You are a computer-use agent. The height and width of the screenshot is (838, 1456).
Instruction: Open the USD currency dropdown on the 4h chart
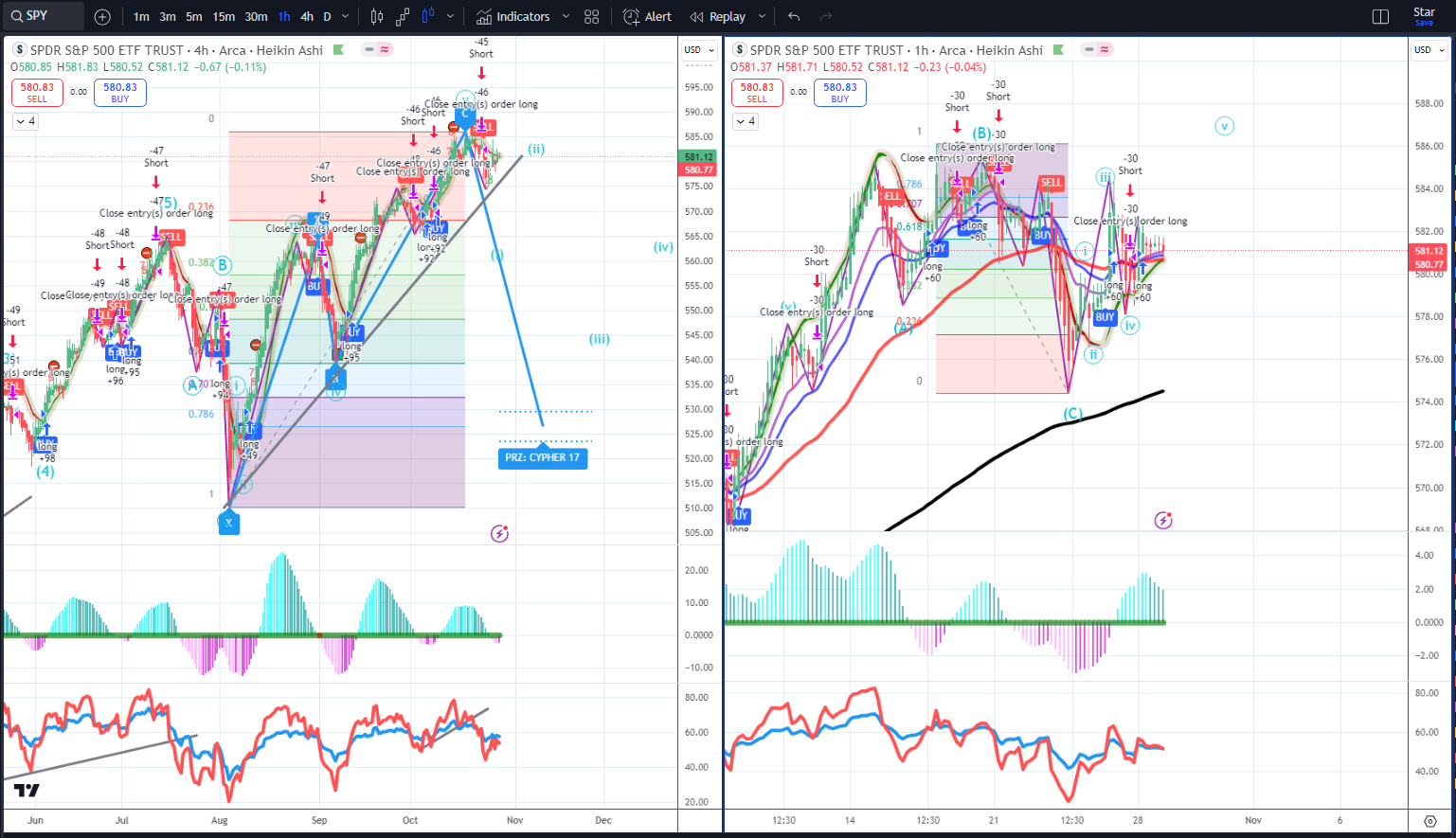[x=698, y=49]
